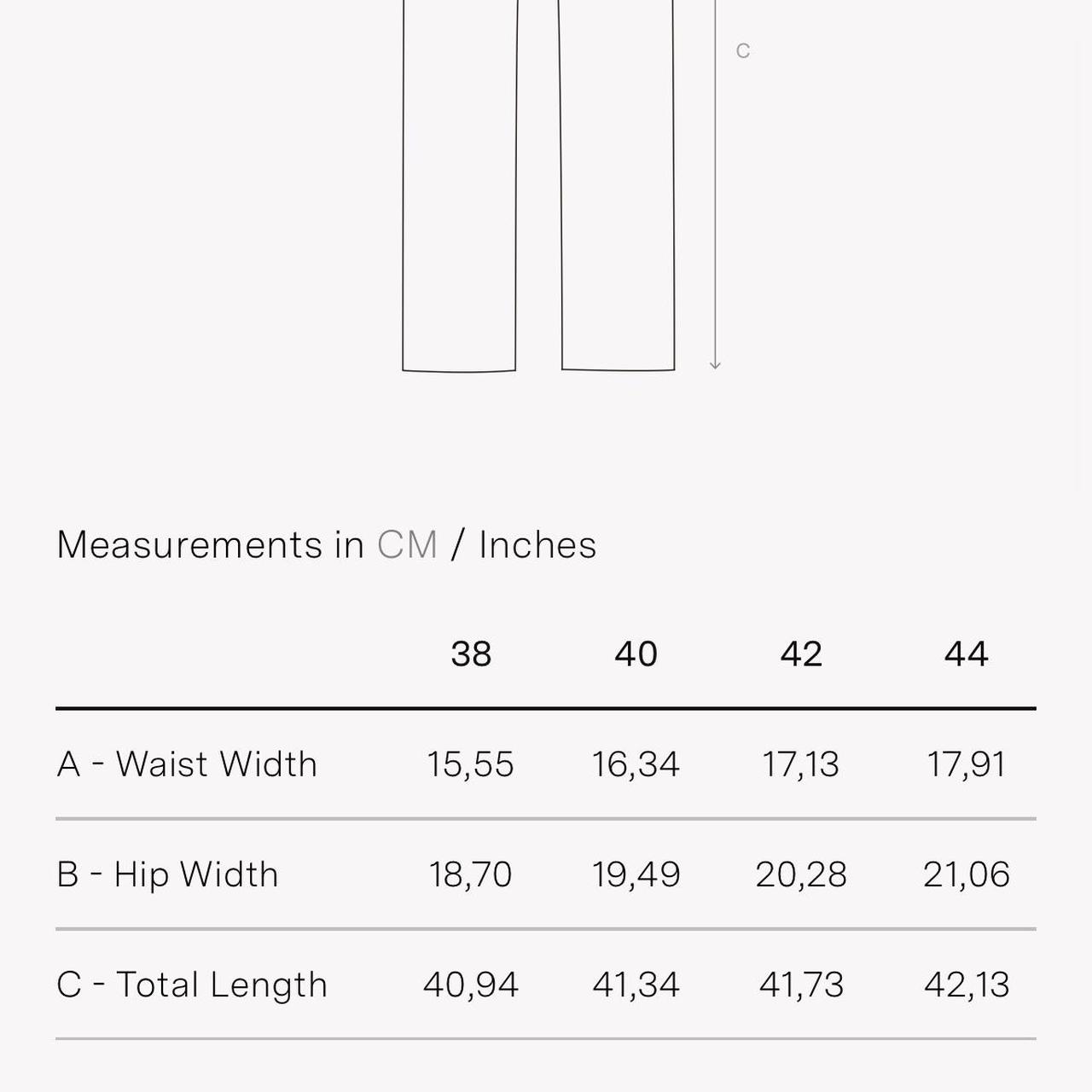Click the A - Waist Width row label
The width and height of the screenshot is (1092, 1092).
point(187,764)
